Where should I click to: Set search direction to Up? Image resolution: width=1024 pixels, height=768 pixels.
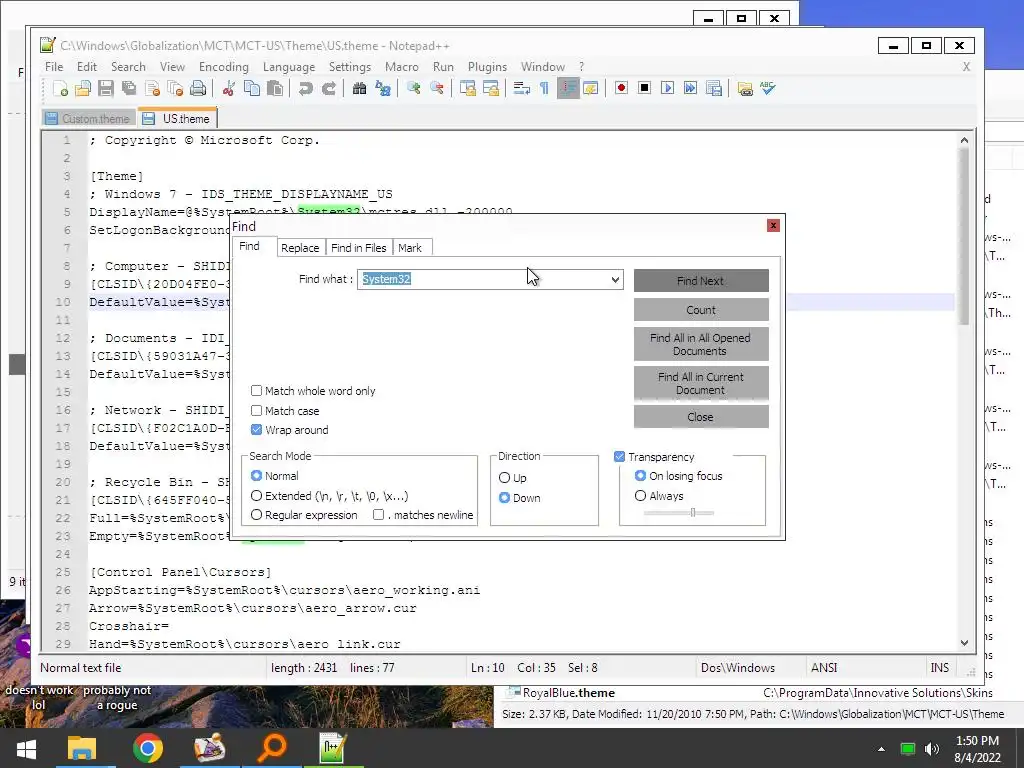(504, 478)
